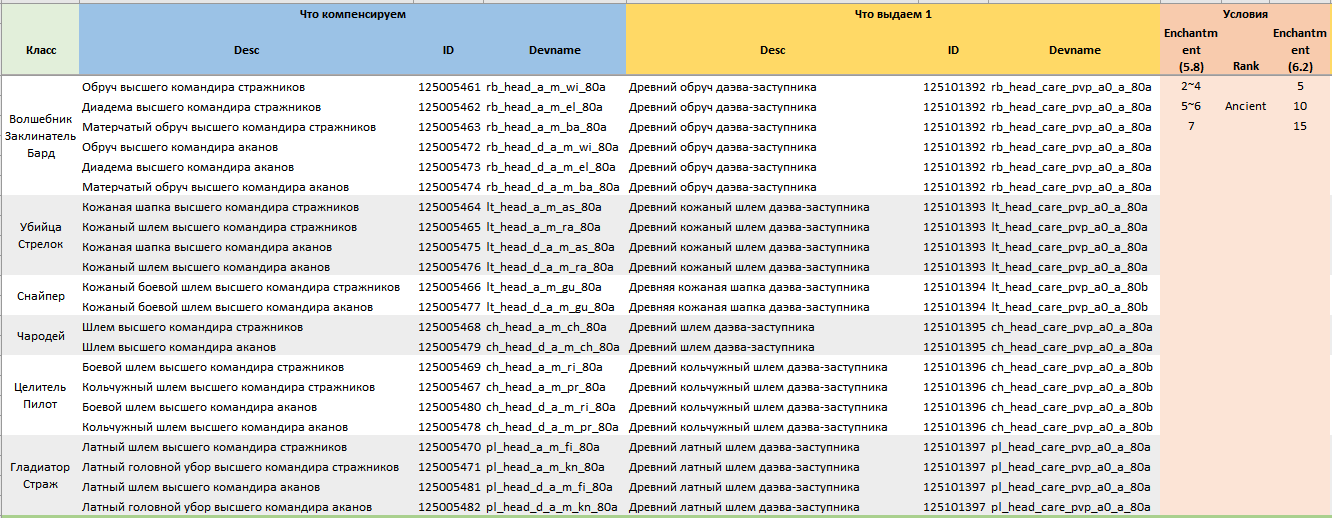The image size is (1332, 518).
Task: Select the 'Условия' header cell
Action: (x=1245, y=15)
